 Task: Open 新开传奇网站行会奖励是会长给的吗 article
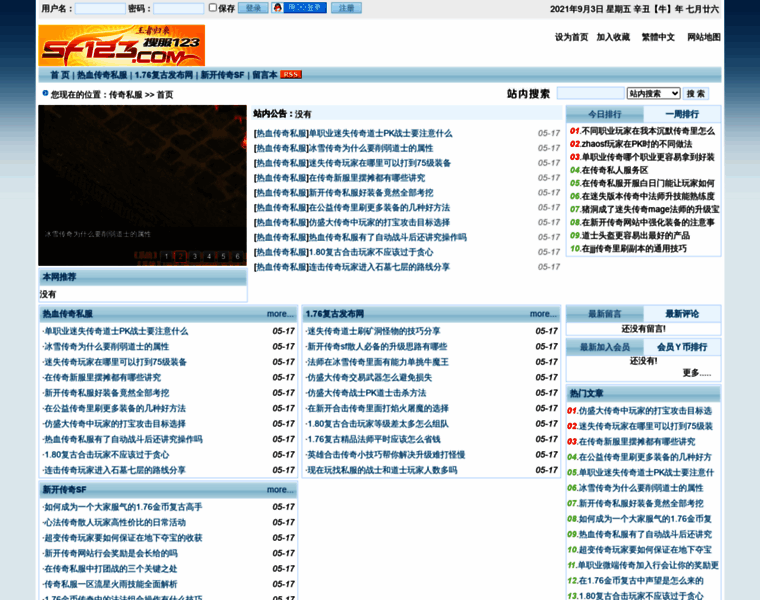[x=110, y=553]
